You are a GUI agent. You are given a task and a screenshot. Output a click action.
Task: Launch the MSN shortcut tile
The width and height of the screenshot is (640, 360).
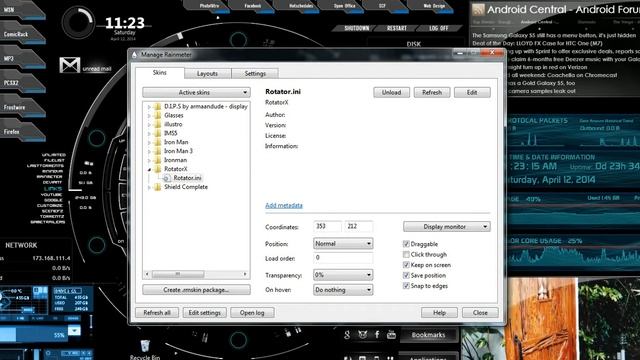tap(21, 10)
